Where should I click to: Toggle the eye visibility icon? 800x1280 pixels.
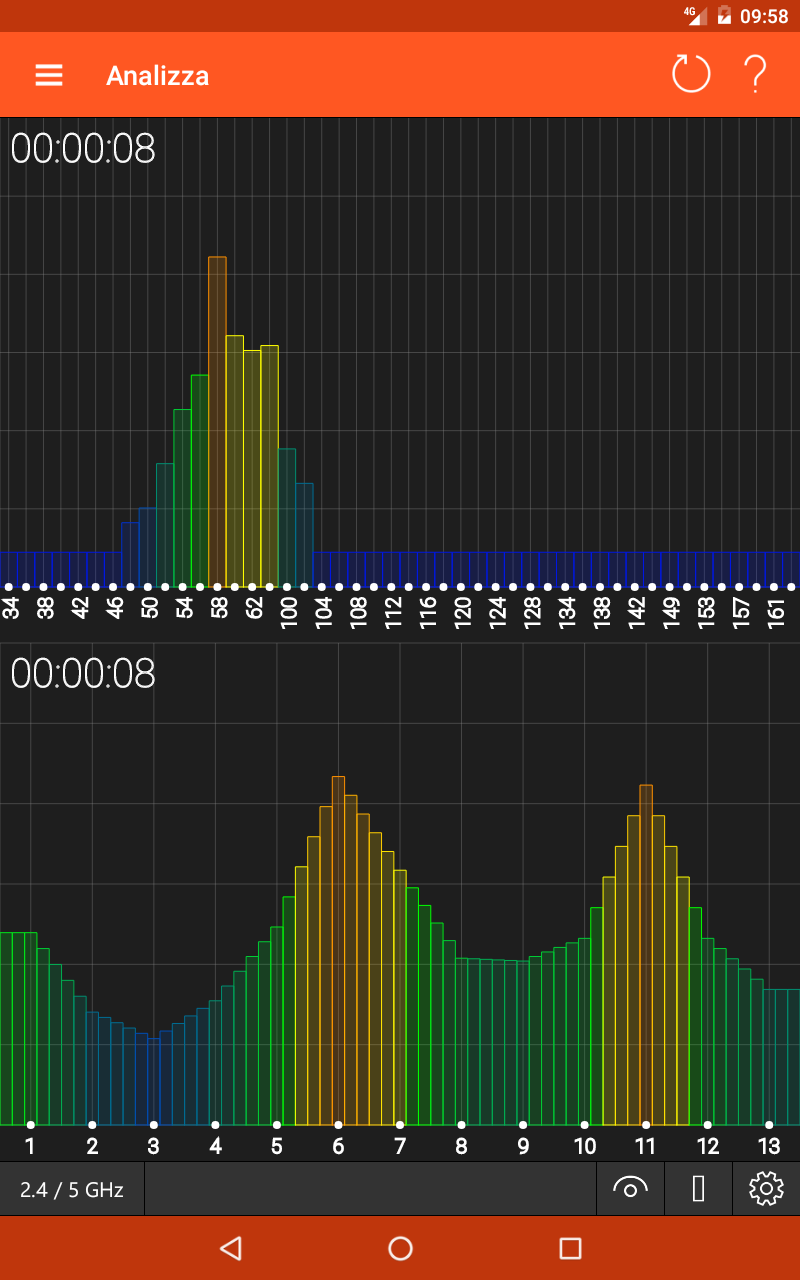[630, 1189]
